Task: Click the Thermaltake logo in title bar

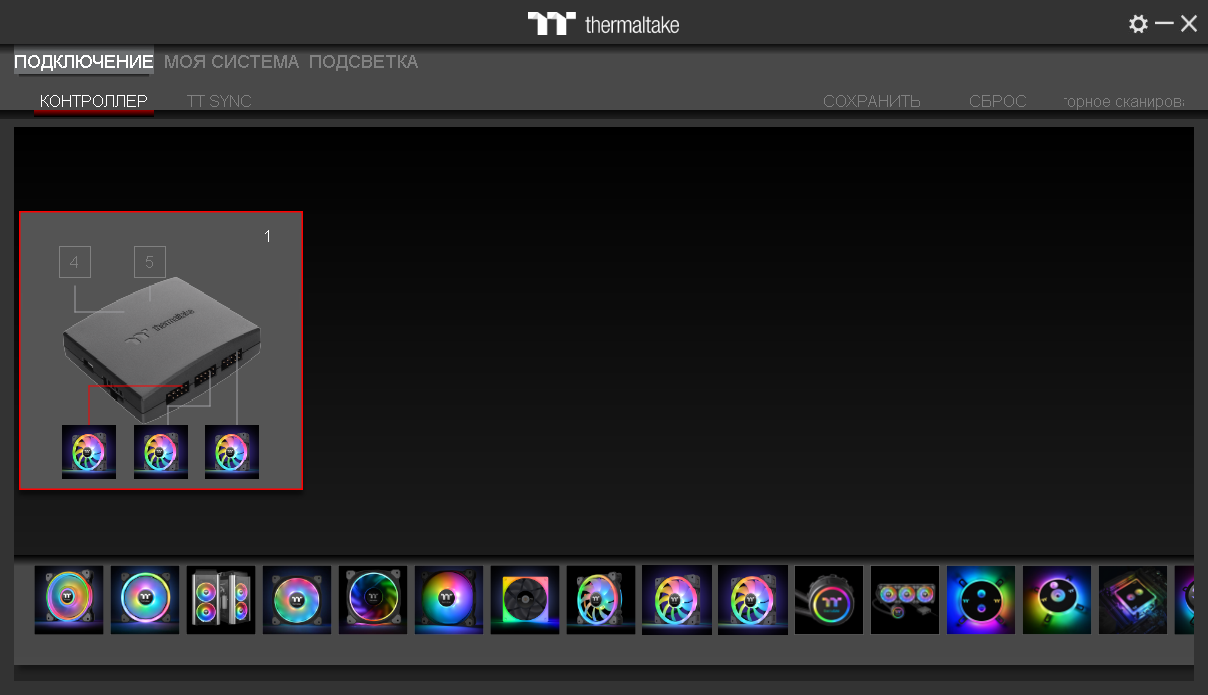Action: (604, 24)
